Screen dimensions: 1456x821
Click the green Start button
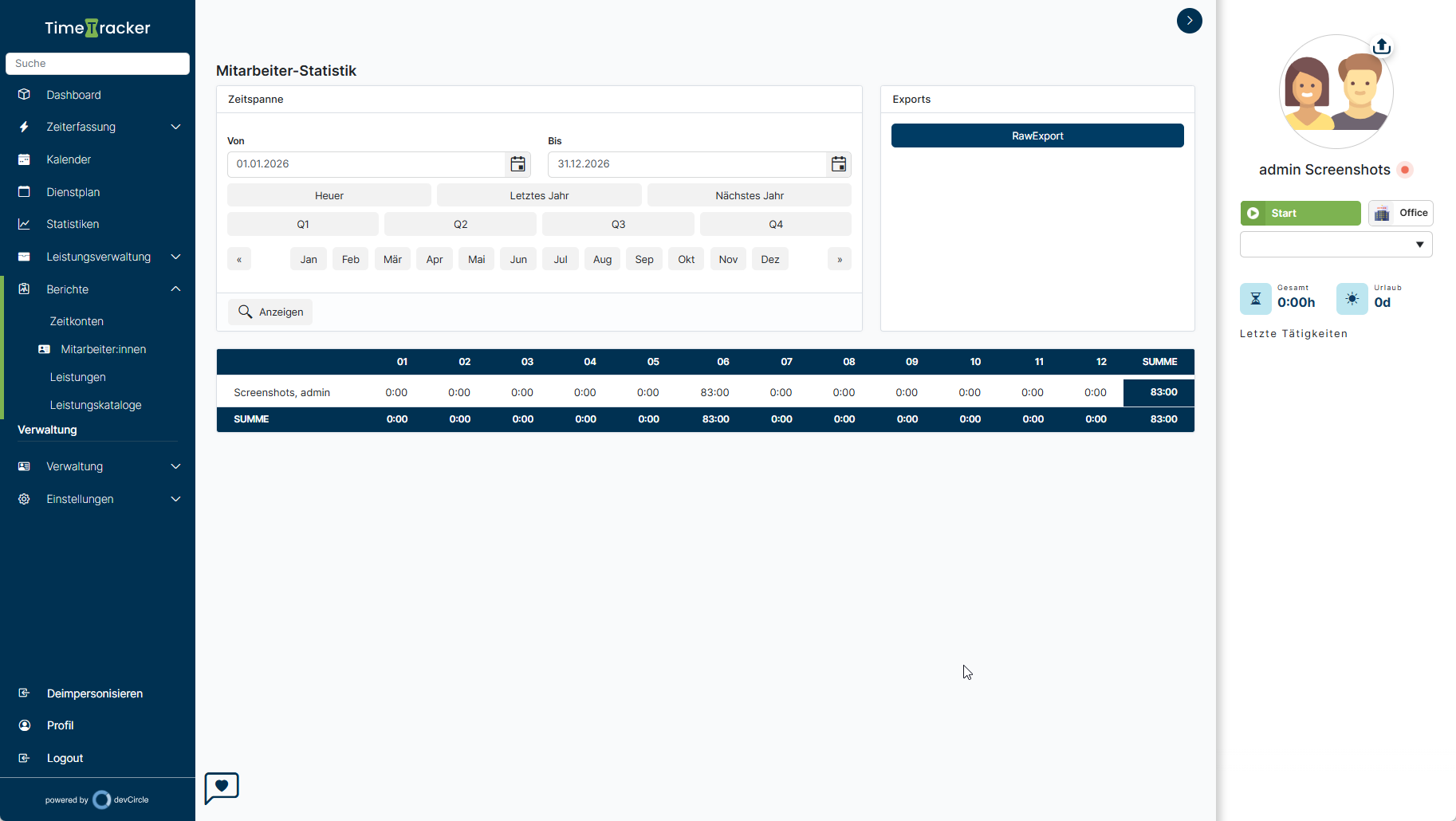pyautogui.click(x=1301, y=213)
